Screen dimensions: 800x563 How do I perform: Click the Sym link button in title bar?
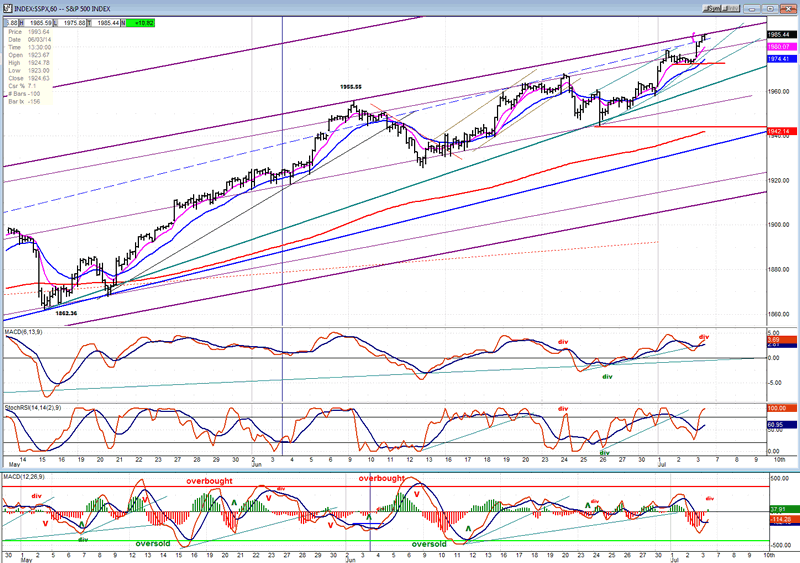(712, 9)
